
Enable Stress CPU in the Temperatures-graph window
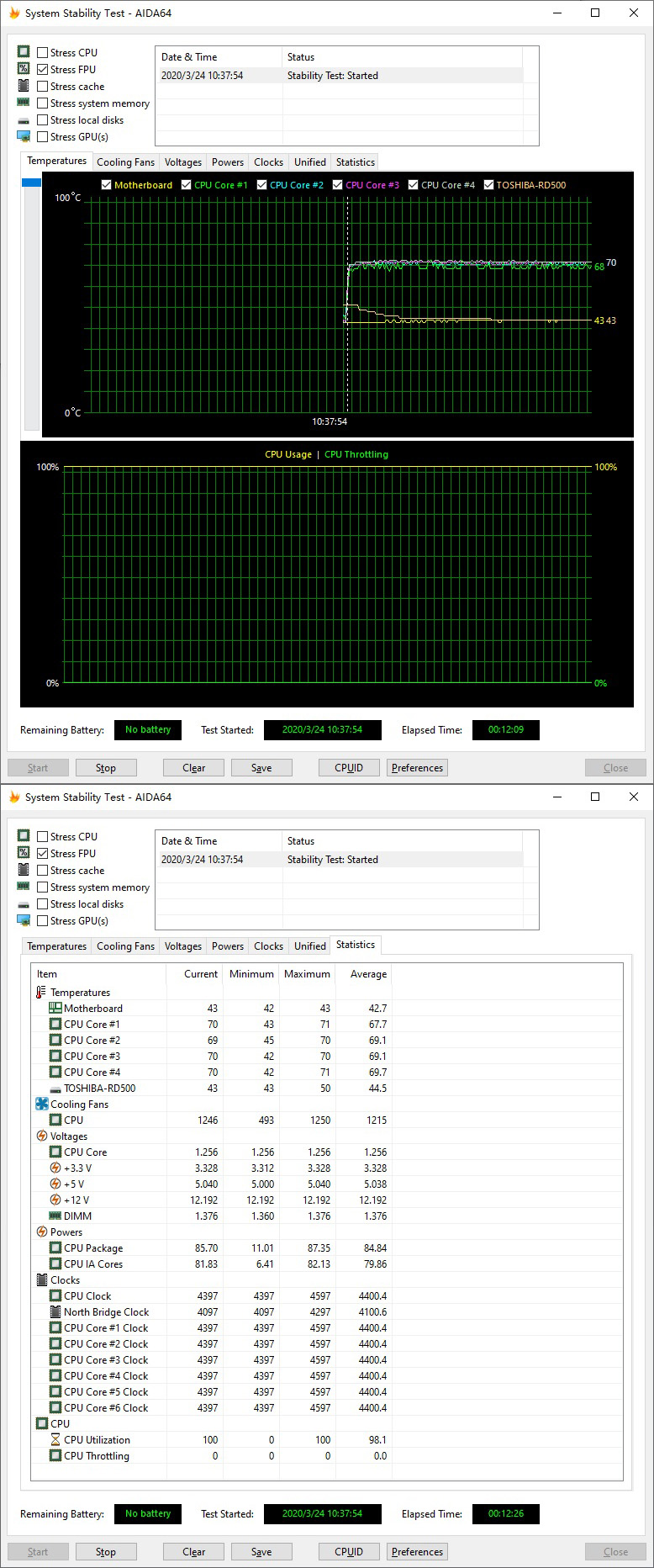tap(42, 52)
